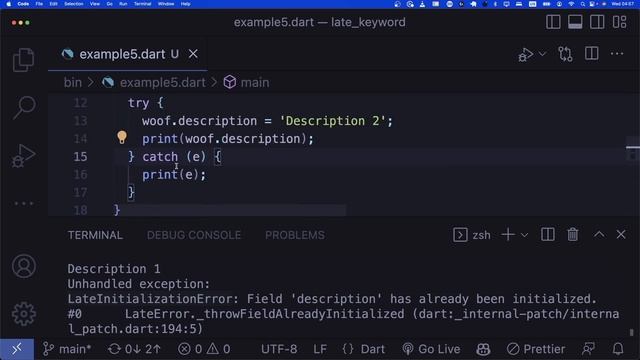Split the terminal pane
The width and height of the screenshot is (640, 360).
click(548, 235)
